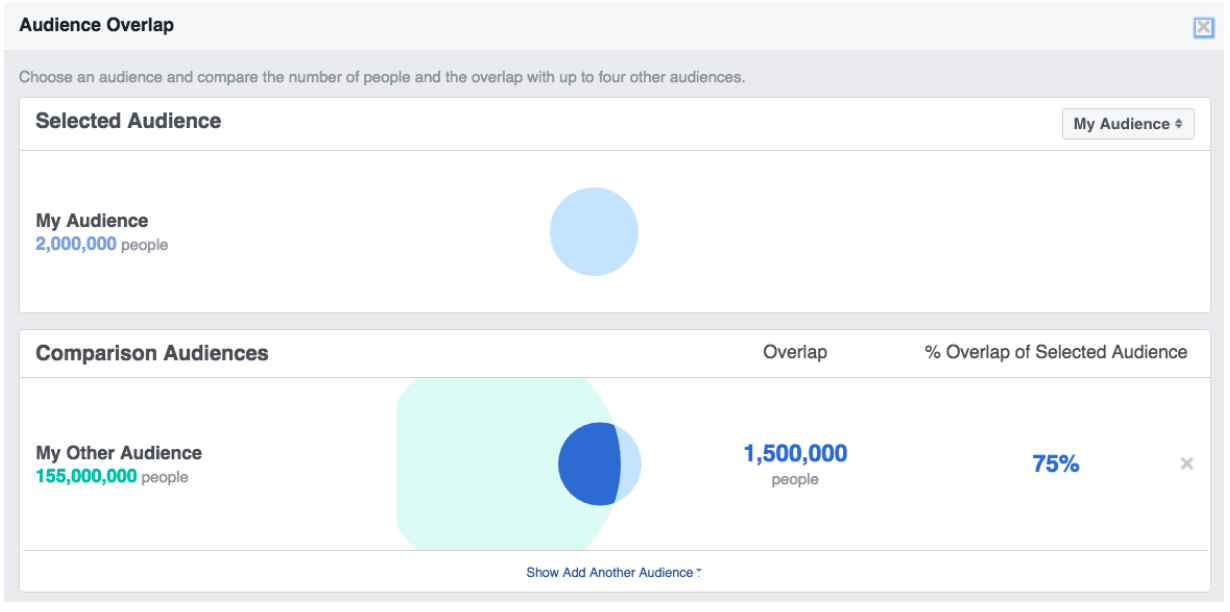
Task: Open the My Audience selector
Action: tap(1128, 123)
